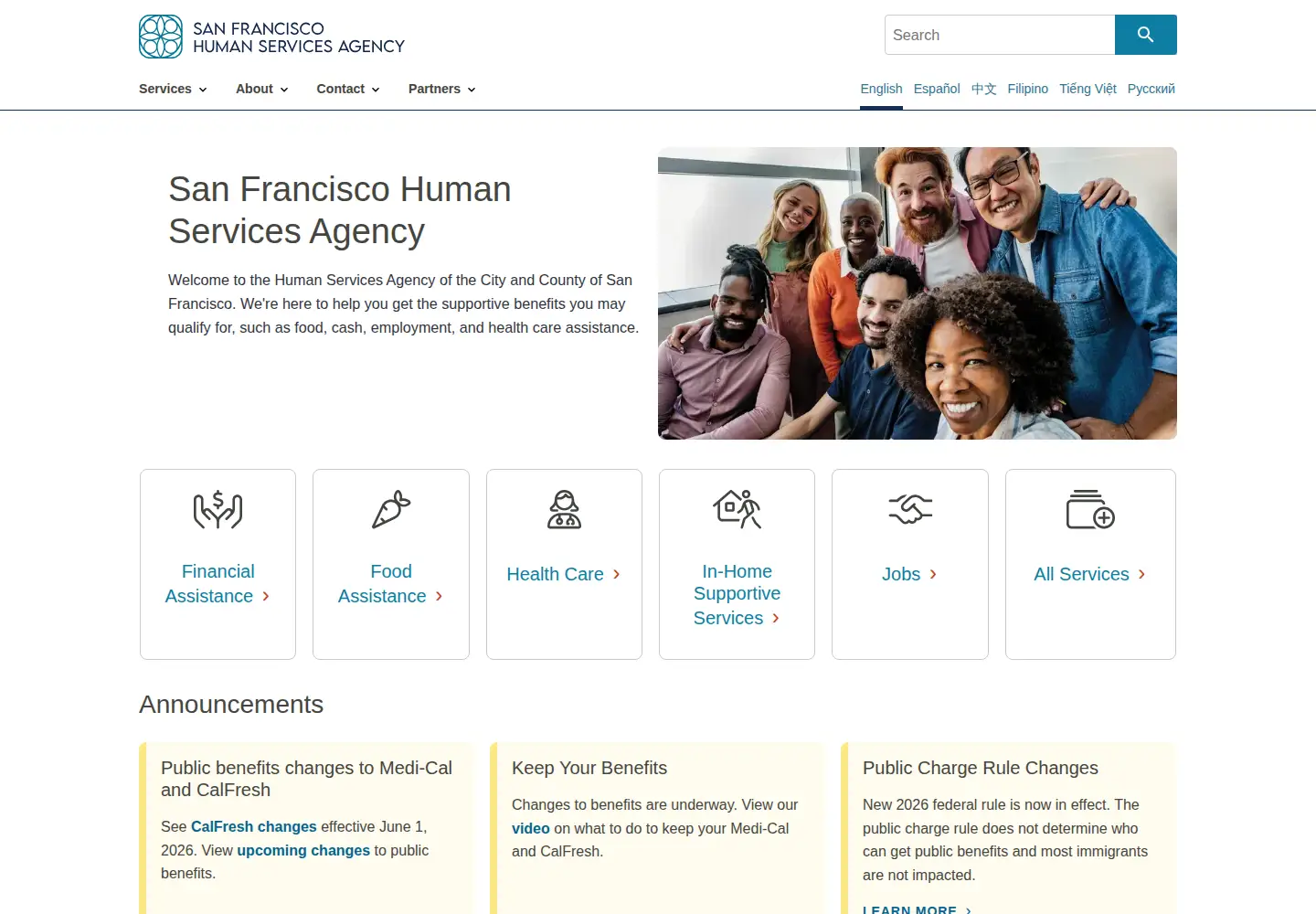This screenshot has width=1316, height=914.
Task: Expand the Services dropdown menu
Action: pos(173,89)
